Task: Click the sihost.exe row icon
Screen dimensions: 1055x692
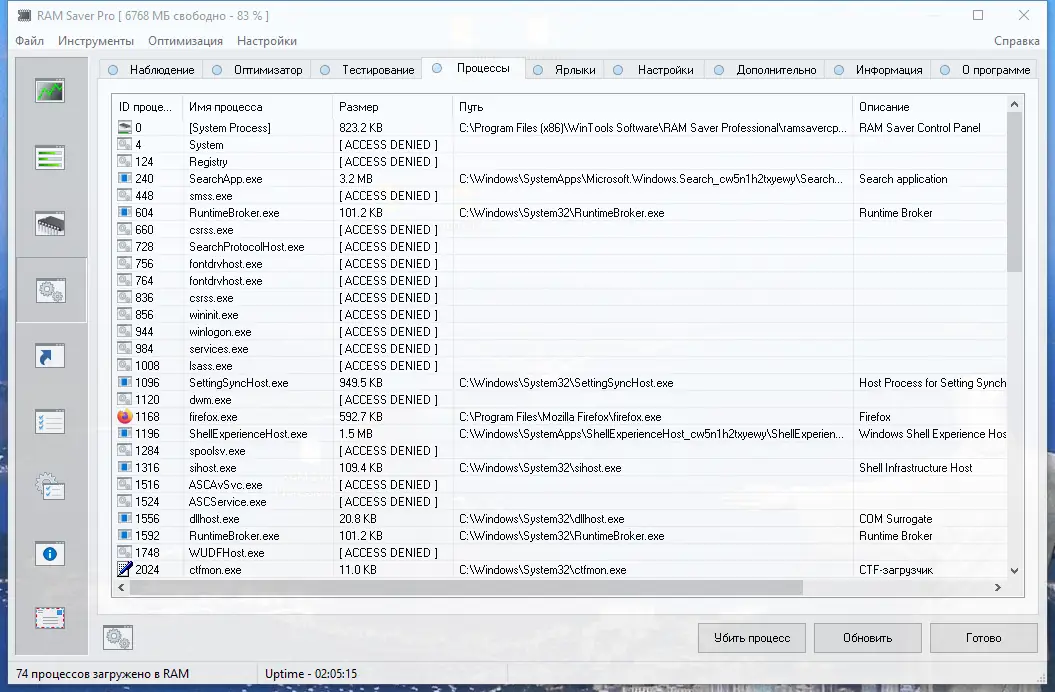Action: (x=124, y=467)
